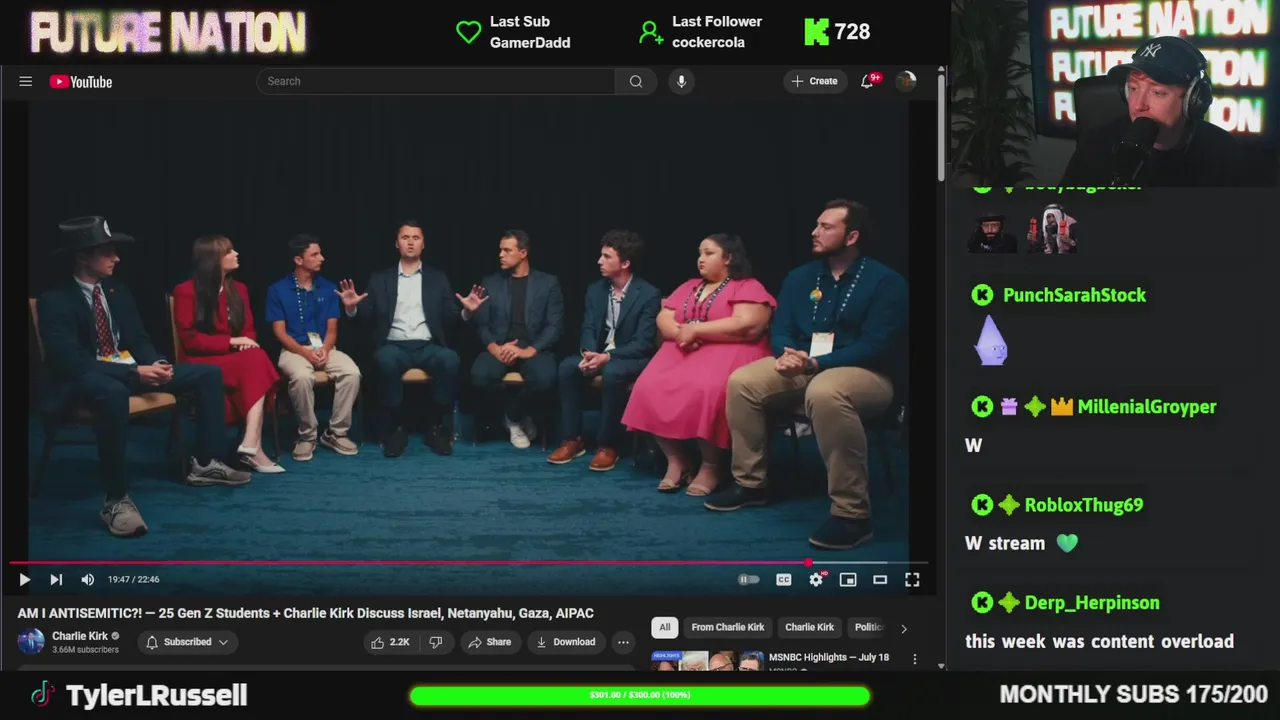Click the Last Sub heart icon

(x=469, y=32)
